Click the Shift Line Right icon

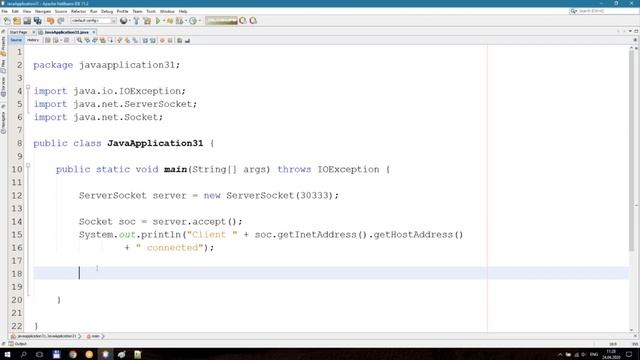click(153, 40)
